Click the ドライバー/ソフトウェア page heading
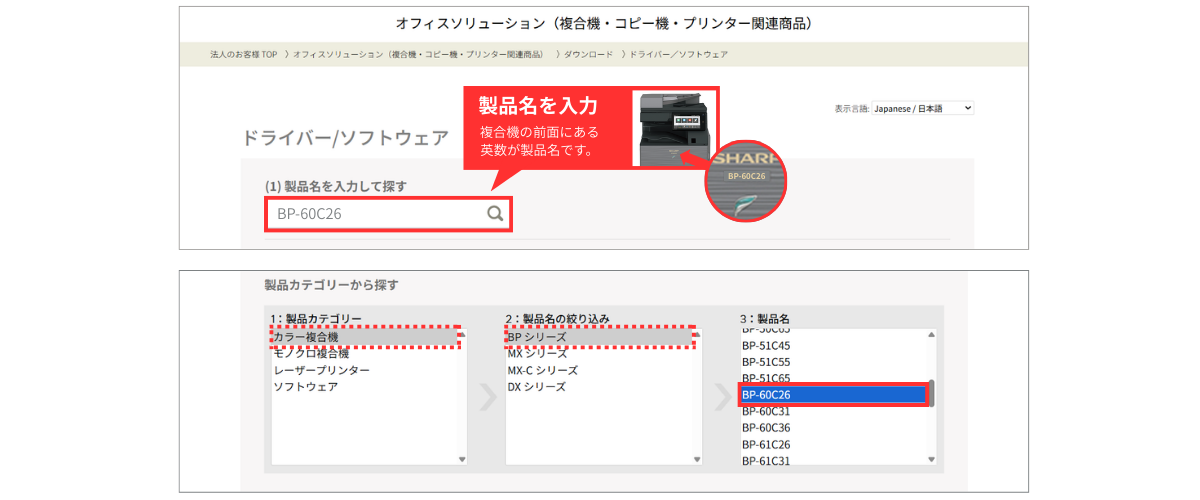1200x500 pixels. tap(345, 139)
